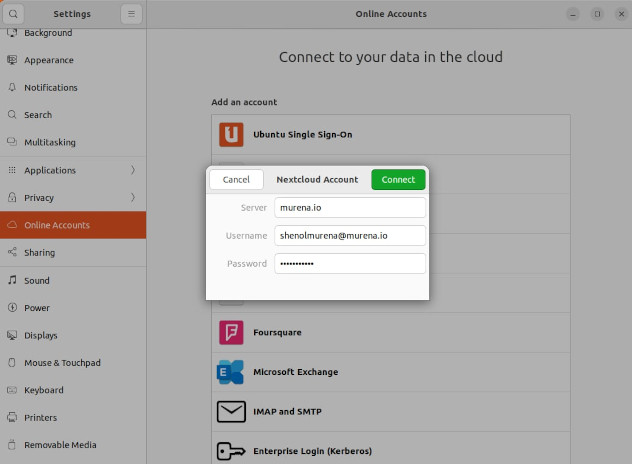Image resolution: width=632 pixels, height=464 pixels.
Task: Click the IMAP and SMTP envelope icon
Action: [x=231, y=411]
